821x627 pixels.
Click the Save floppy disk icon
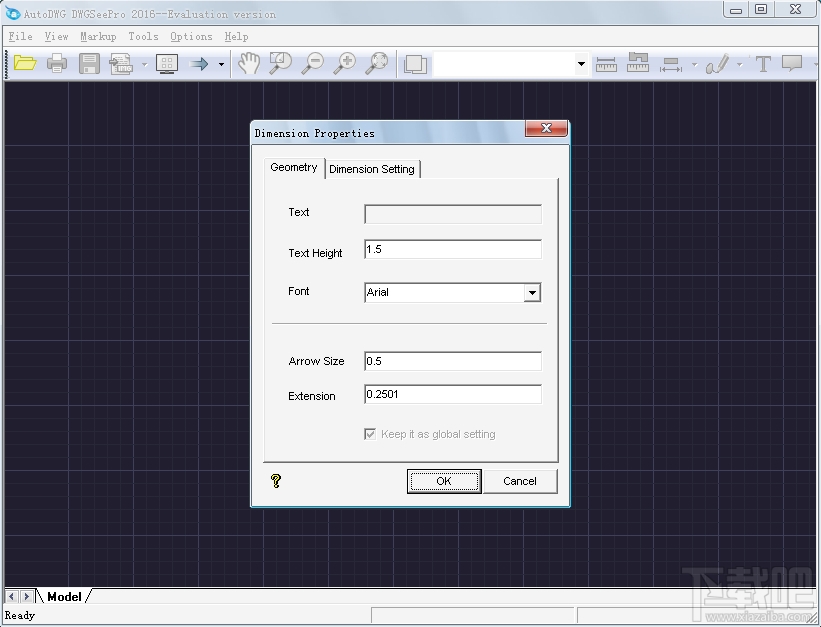point(89,63)
